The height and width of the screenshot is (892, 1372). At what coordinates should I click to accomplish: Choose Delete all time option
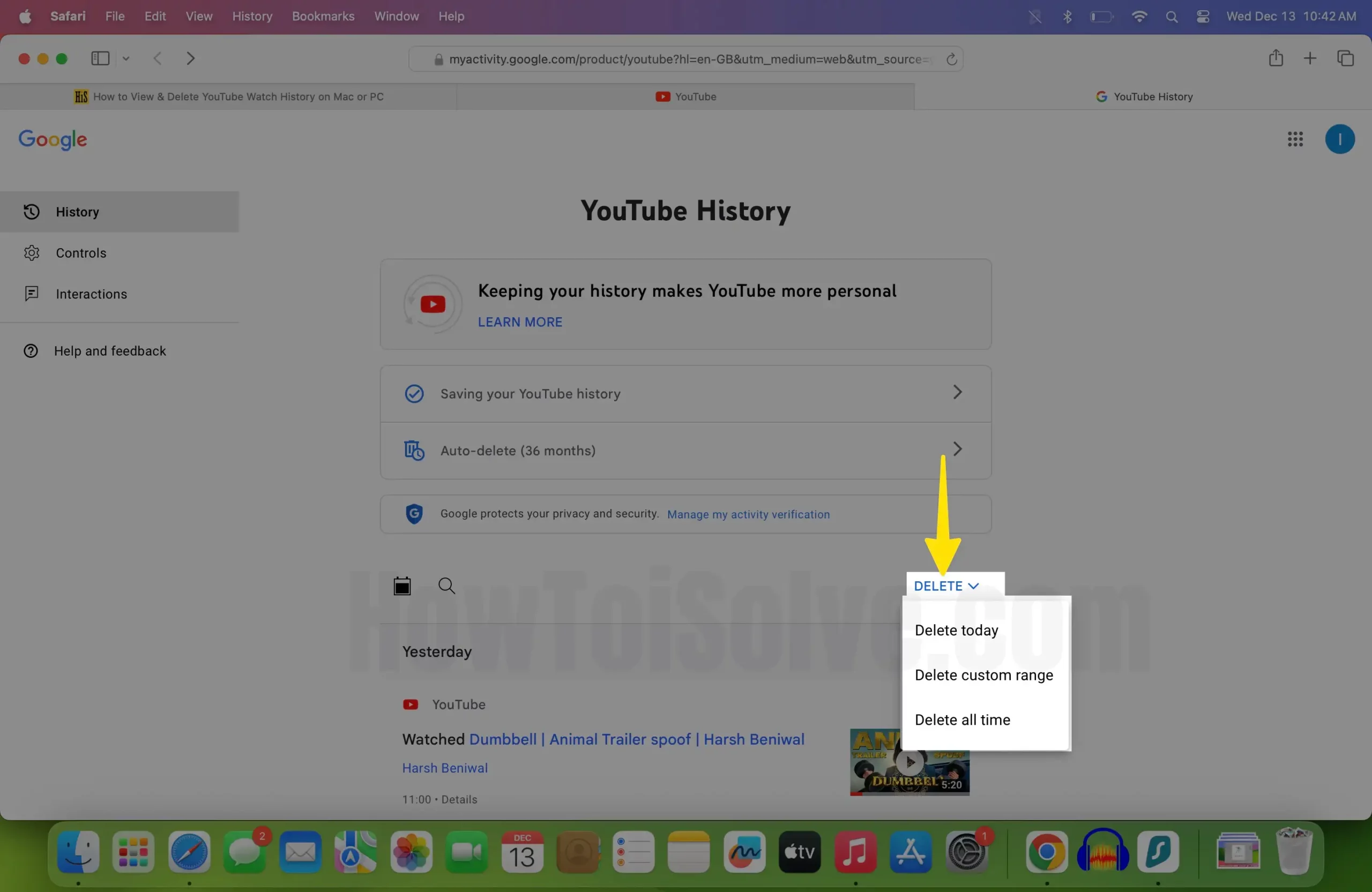(961, 719)
